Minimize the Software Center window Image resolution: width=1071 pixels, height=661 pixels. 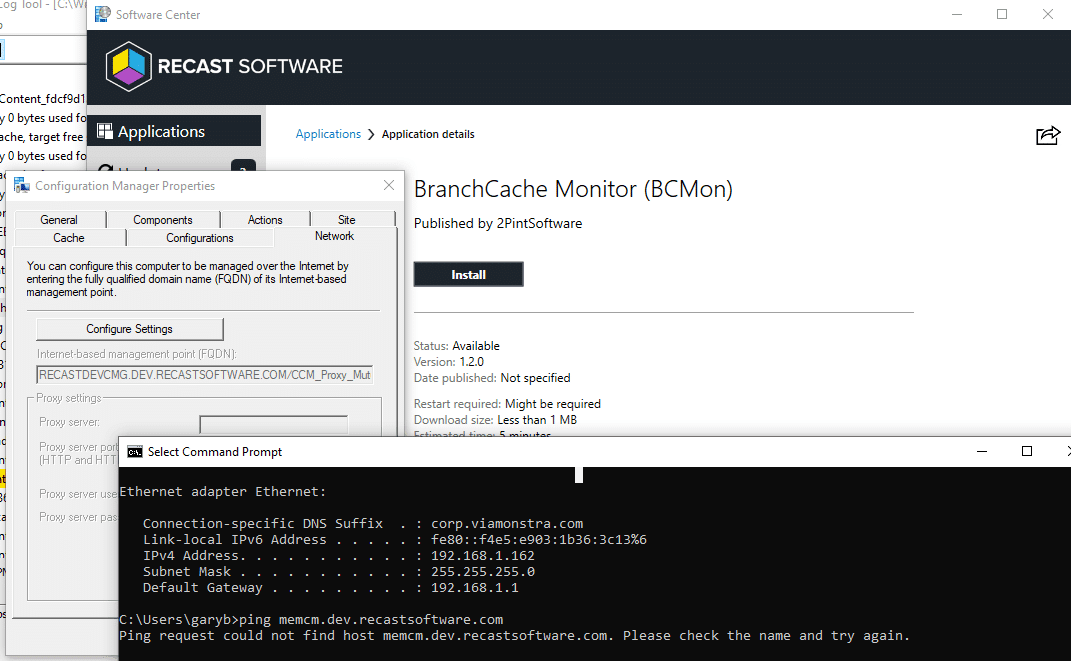[955, 14]
